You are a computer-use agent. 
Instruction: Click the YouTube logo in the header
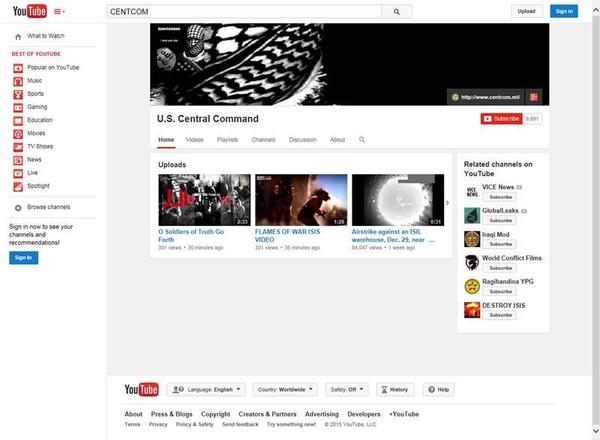pyautogui.click(x=29, y=12)
